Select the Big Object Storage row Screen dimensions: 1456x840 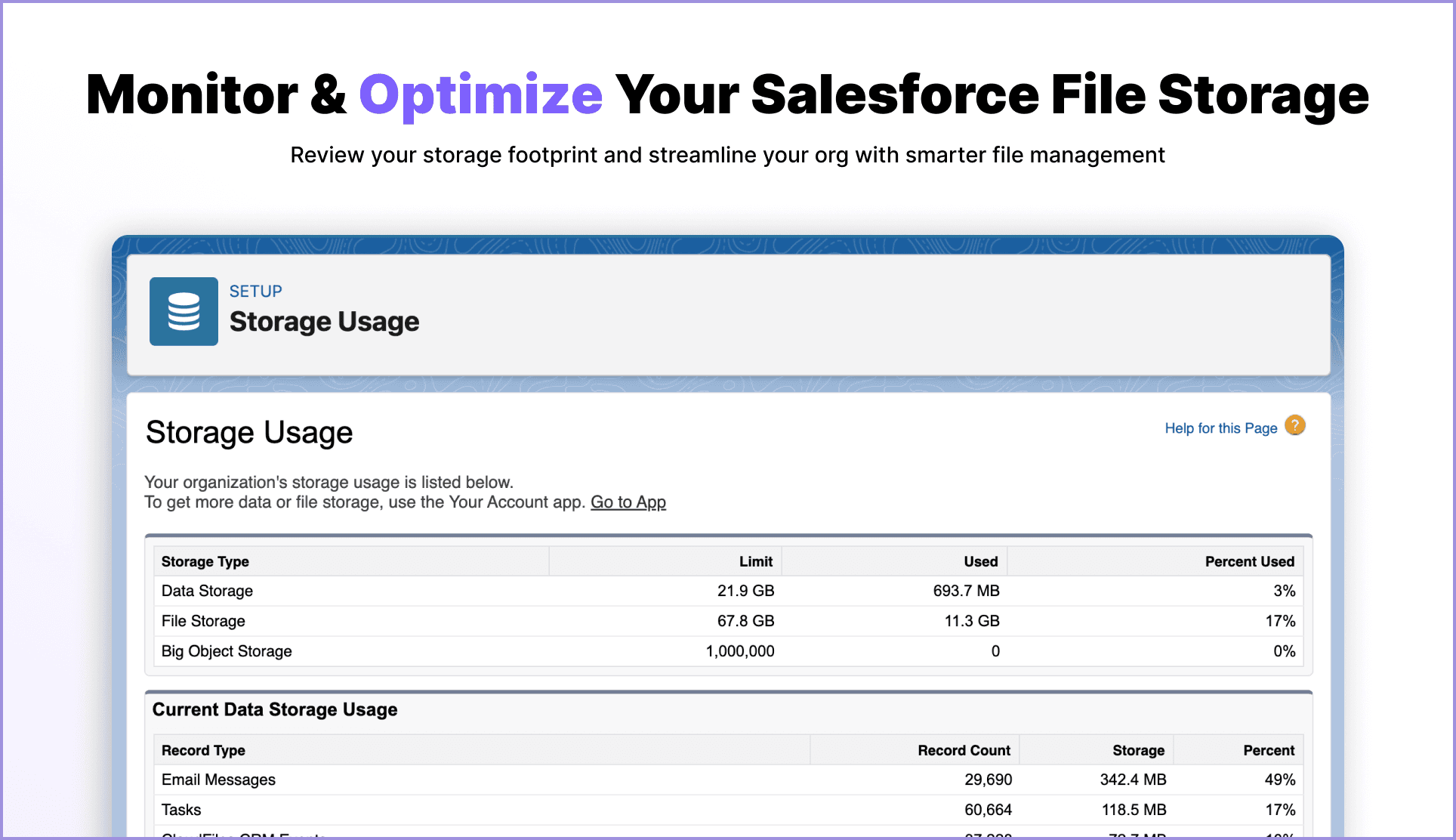pos(226,651)
